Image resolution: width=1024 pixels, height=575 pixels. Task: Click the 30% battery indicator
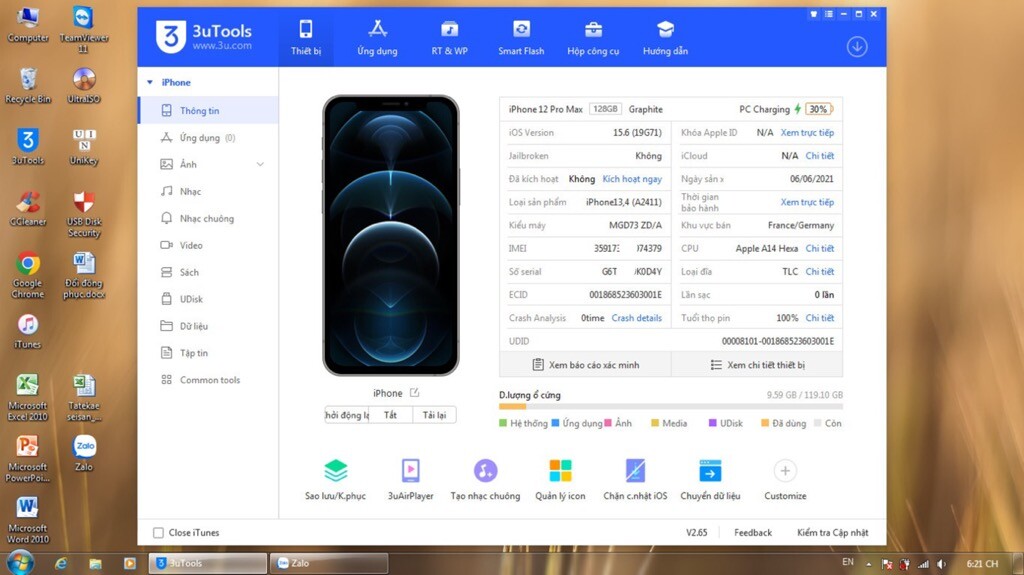818,109
